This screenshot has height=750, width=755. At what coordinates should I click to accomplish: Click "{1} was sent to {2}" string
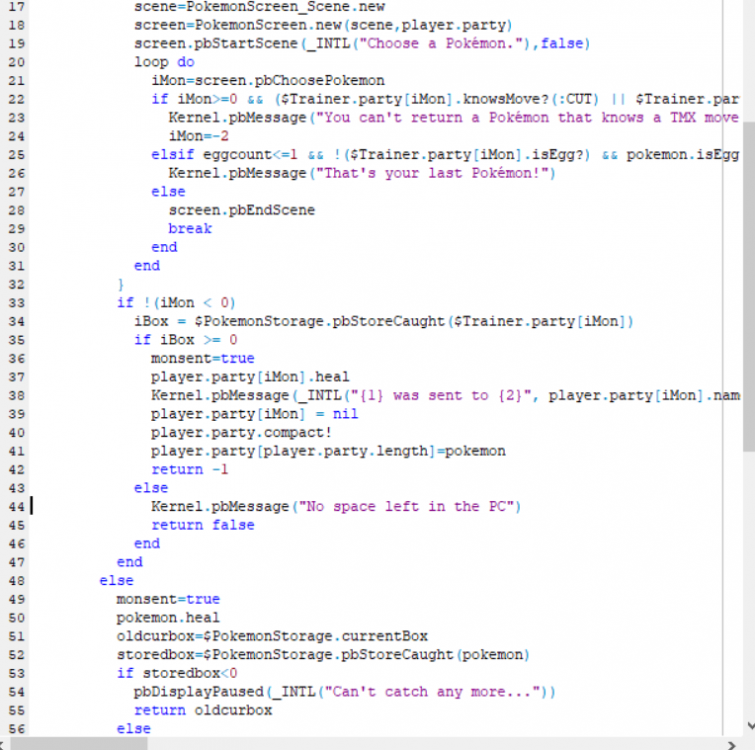(441, 396)
